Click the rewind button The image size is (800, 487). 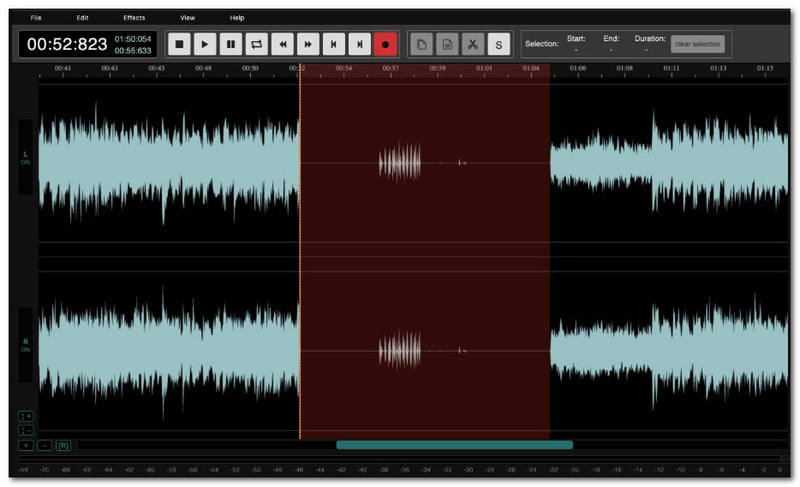click(282, 44)
